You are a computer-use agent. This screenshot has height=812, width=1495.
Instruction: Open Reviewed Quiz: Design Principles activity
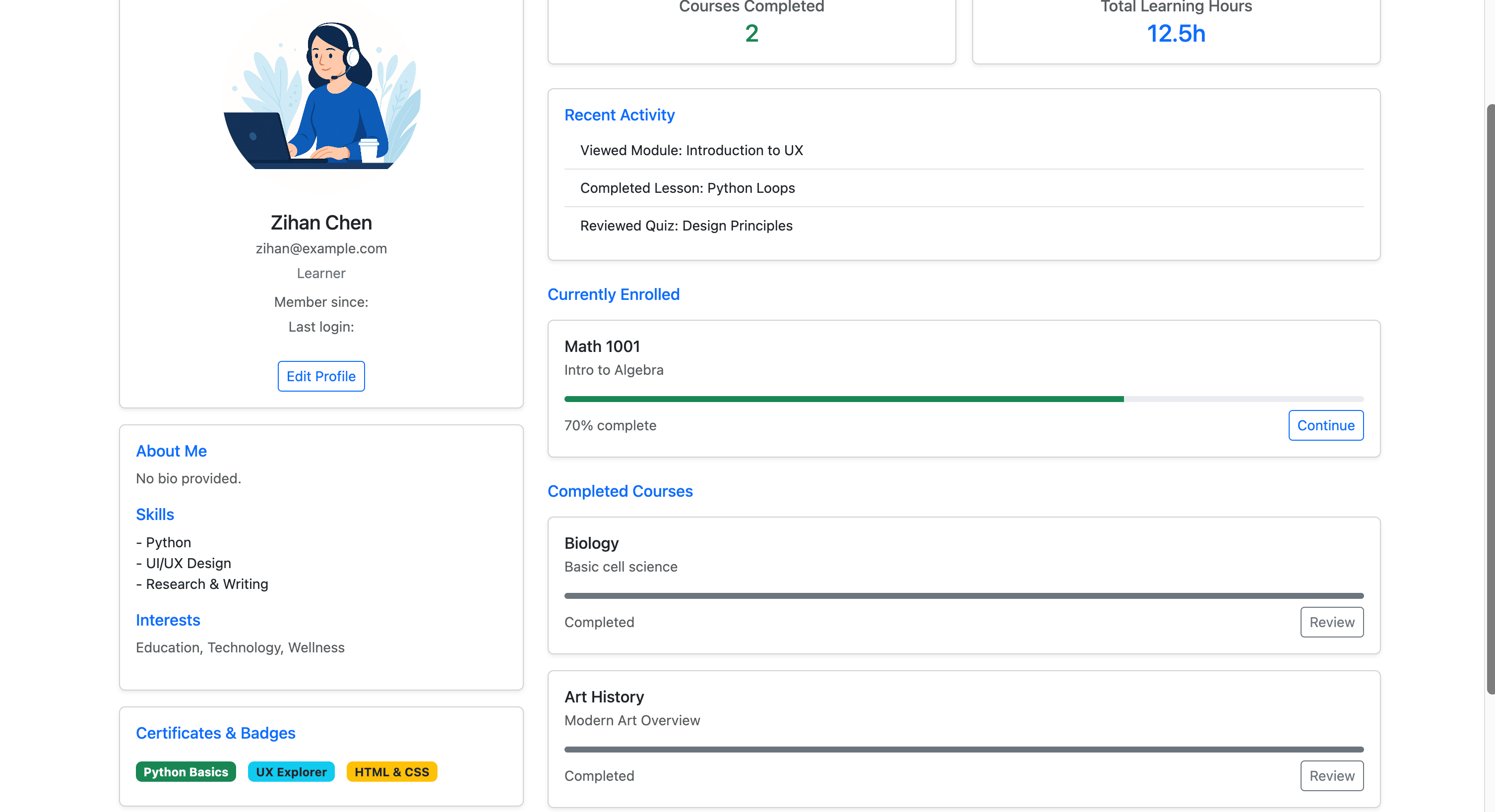[686, 226]
